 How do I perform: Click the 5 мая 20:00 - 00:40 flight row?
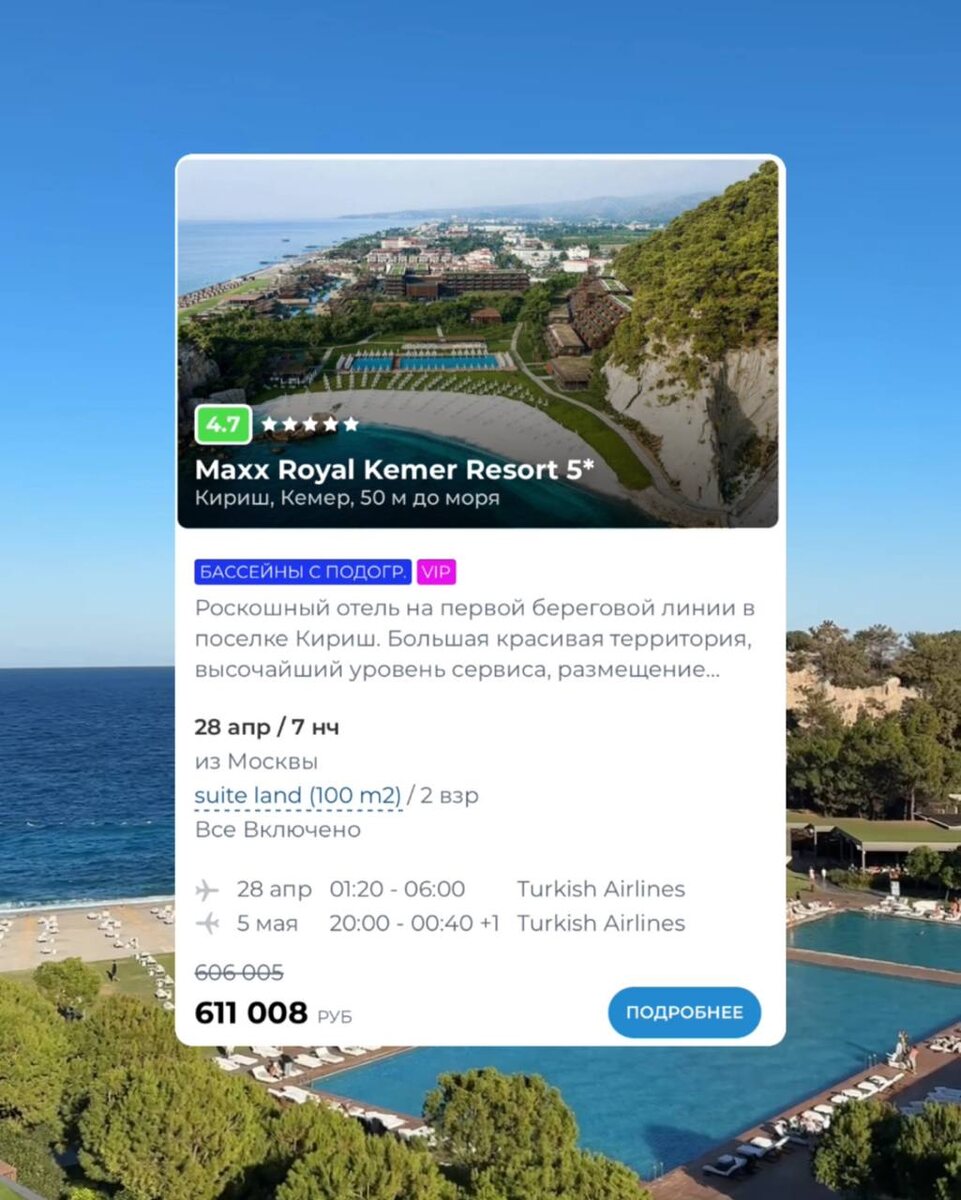click(x=441, y=923)
